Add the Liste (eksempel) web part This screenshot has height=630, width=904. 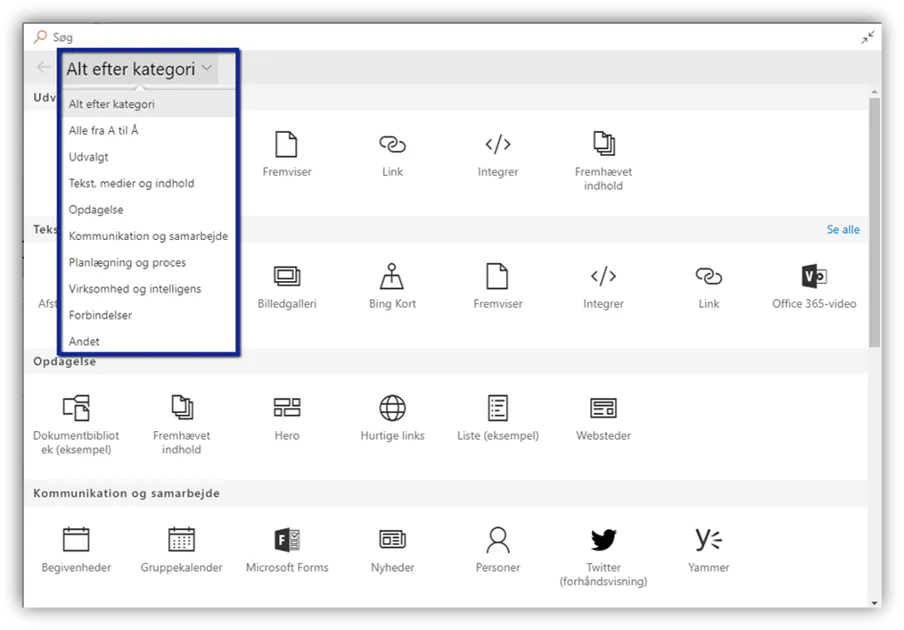(x=498, y=418)
